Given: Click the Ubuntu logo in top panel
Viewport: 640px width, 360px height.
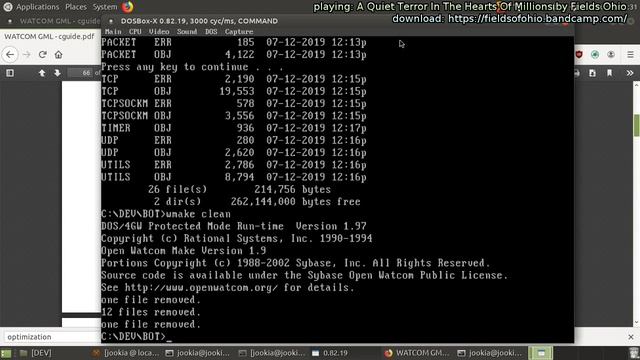Looking at the screenshot, I should 8,7.
